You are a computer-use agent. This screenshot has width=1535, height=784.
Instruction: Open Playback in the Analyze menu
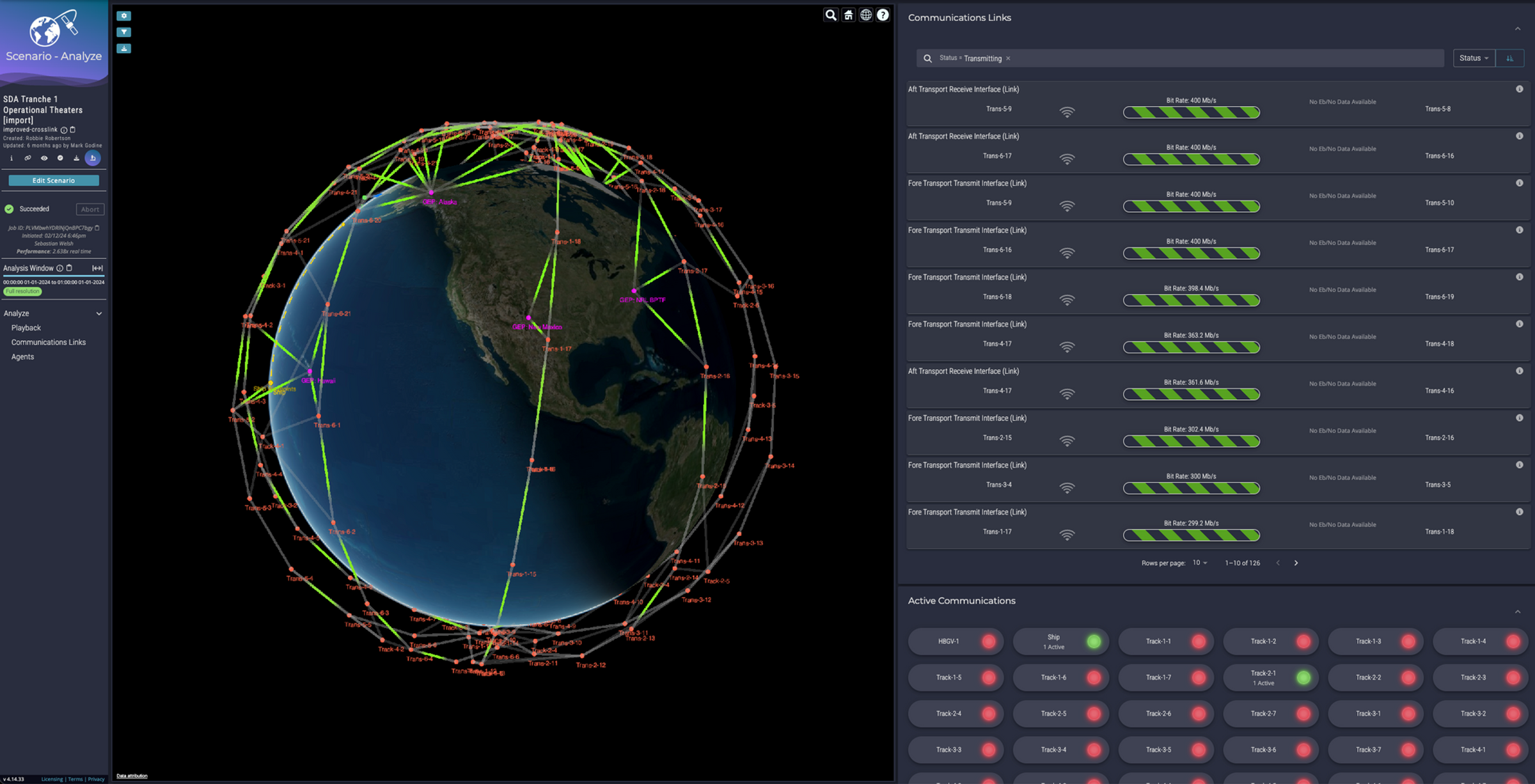coord(26,327)
